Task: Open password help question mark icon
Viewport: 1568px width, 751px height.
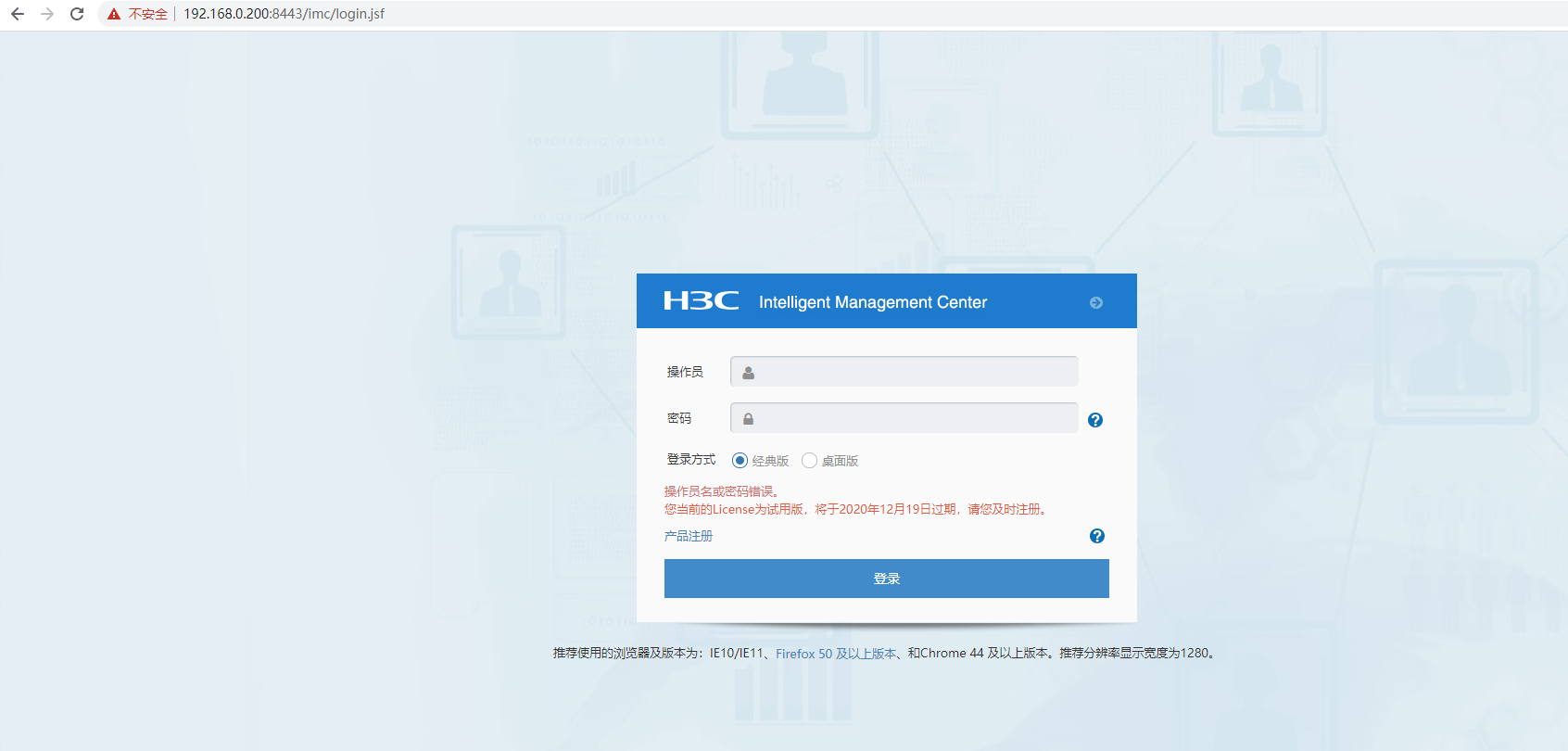Action: click(1095, 420)
